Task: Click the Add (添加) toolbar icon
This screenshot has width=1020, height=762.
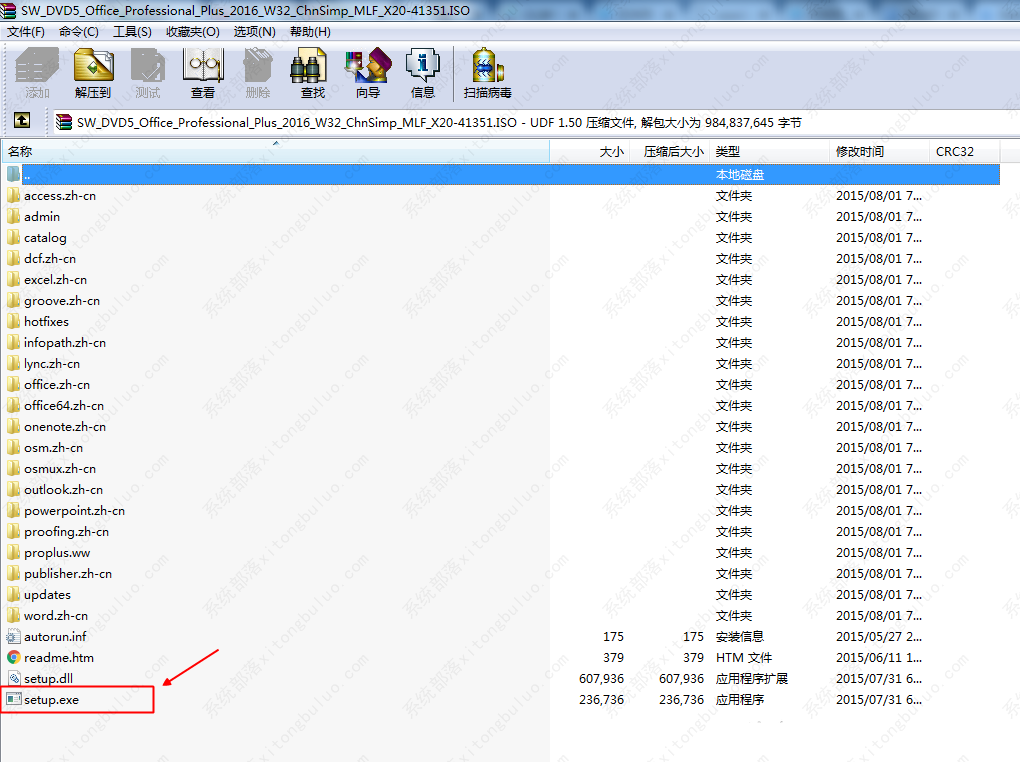Action: point(37,66)
